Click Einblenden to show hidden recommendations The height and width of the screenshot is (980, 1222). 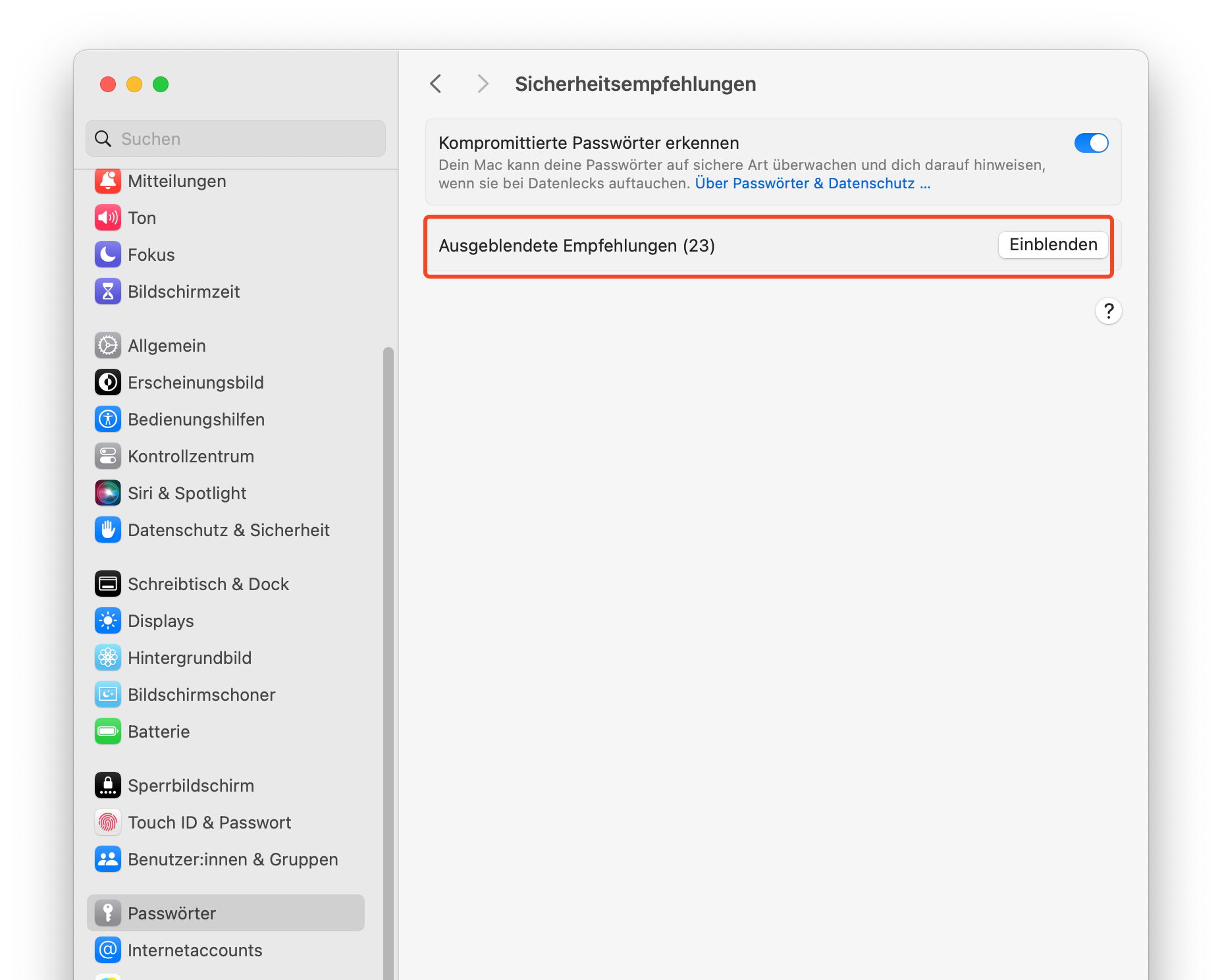[x=1053, y=245]
